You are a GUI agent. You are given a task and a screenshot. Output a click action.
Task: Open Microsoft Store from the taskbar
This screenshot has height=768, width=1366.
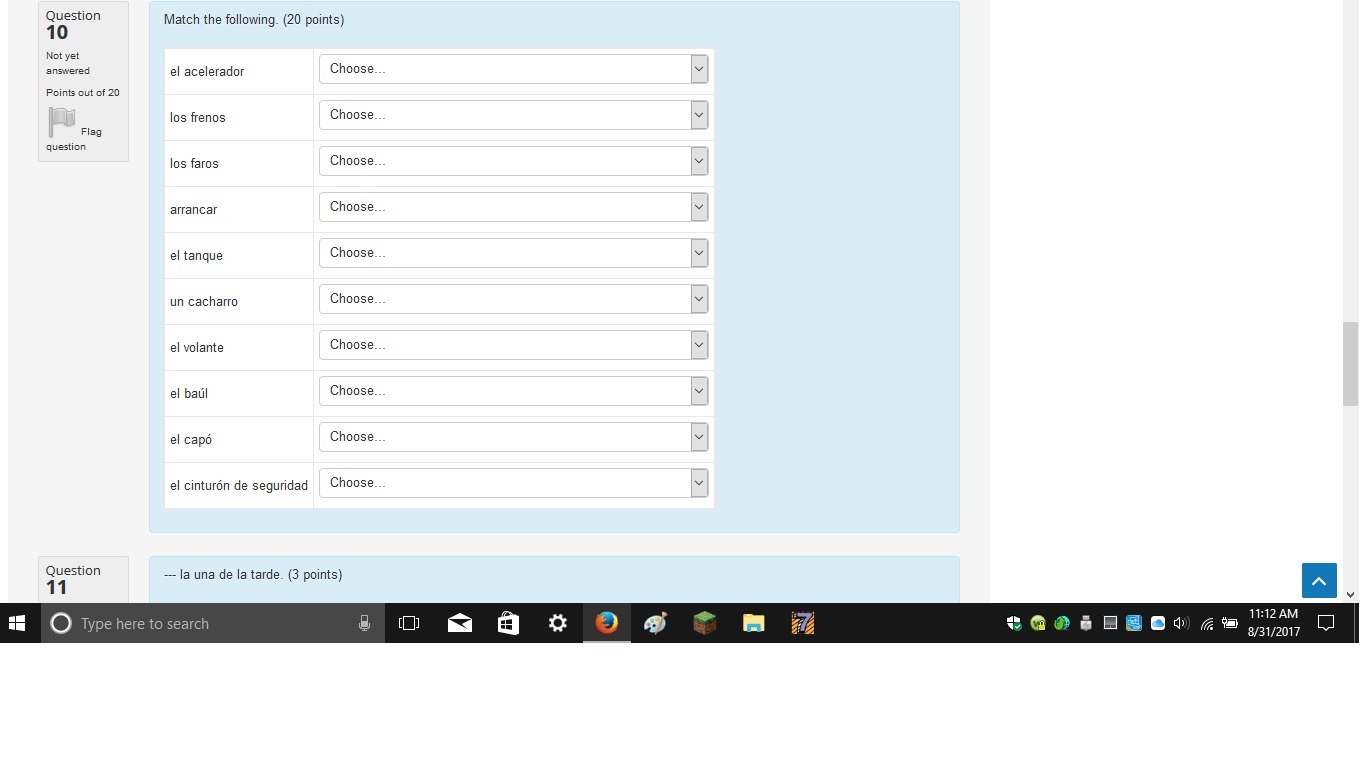[508, 623]
